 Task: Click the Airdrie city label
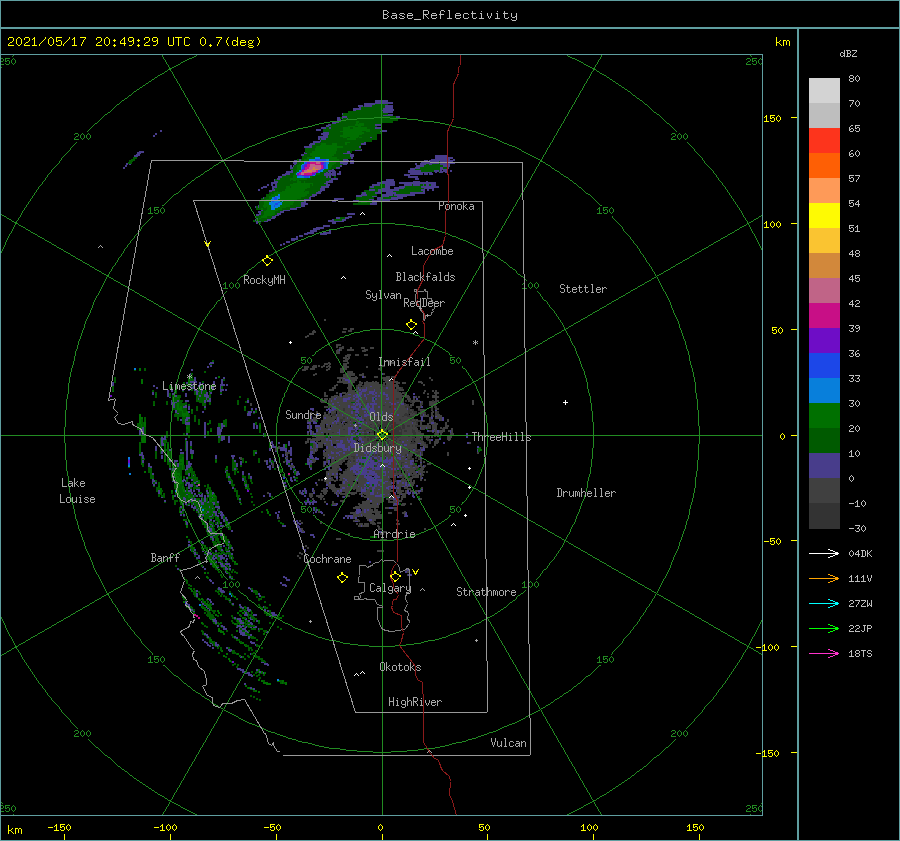[394, 534]
